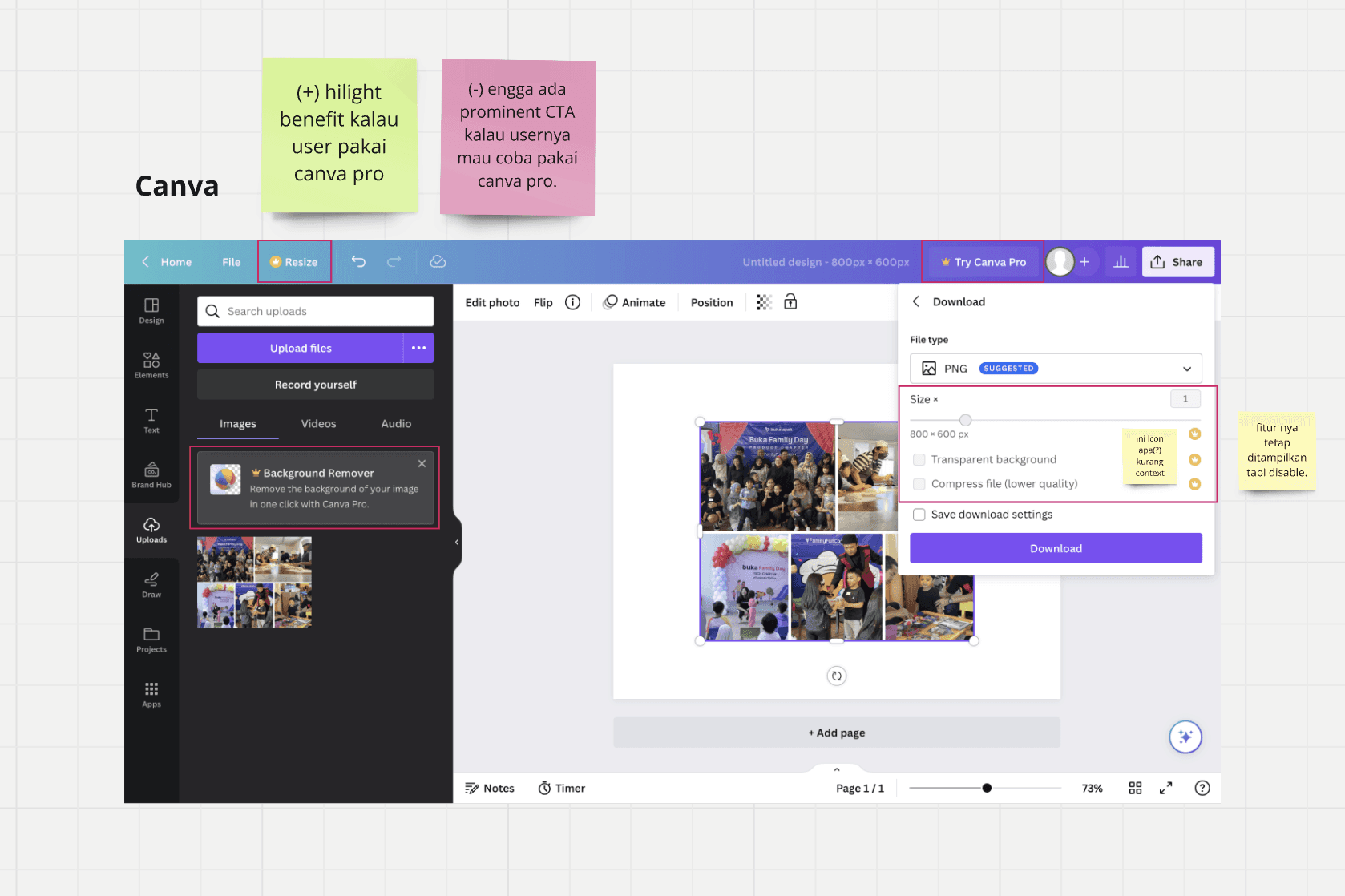Click Edit photo in toolbar

tap(492, 302)
